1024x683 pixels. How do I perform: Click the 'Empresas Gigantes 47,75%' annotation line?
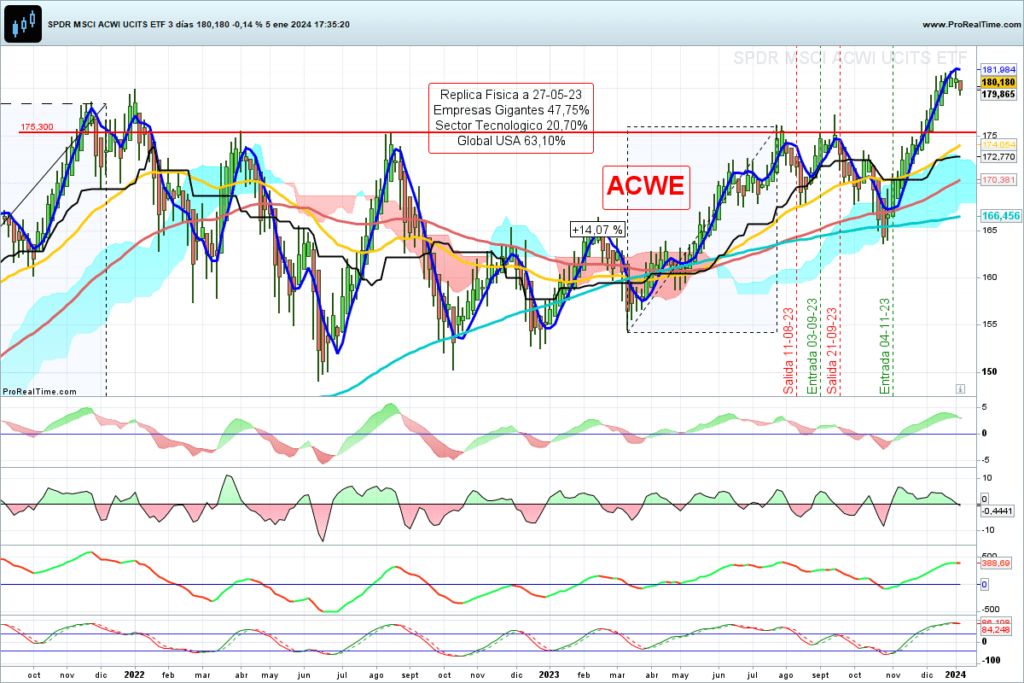click(x=511, y=110)
